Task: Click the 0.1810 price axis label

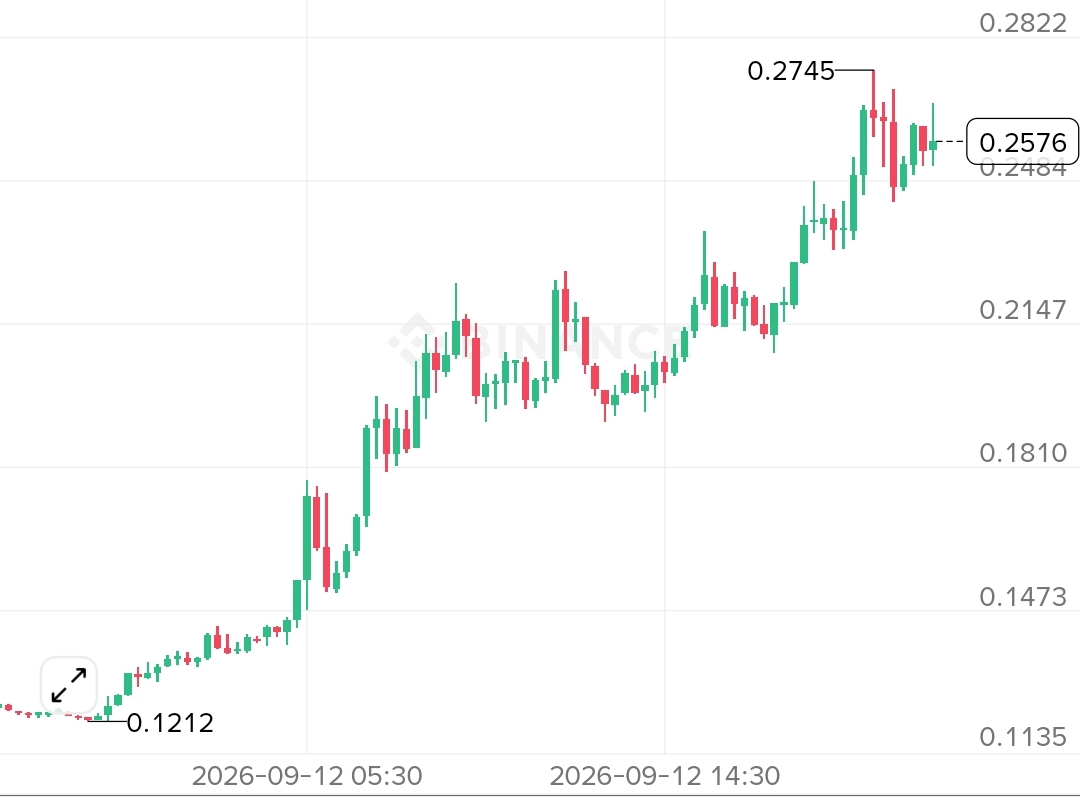Action: click(1023, 453)
